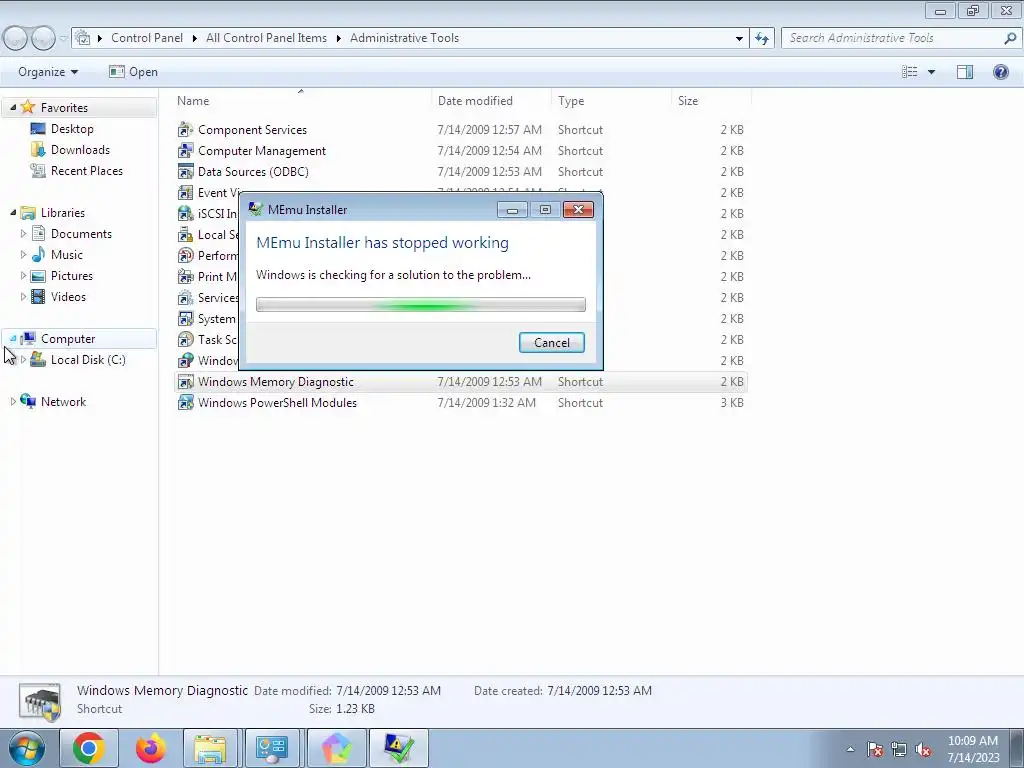This screenshot has height=768, width=1024.
Task: Cancel the MEmu Installer error dialog
Action: (552, 342)
